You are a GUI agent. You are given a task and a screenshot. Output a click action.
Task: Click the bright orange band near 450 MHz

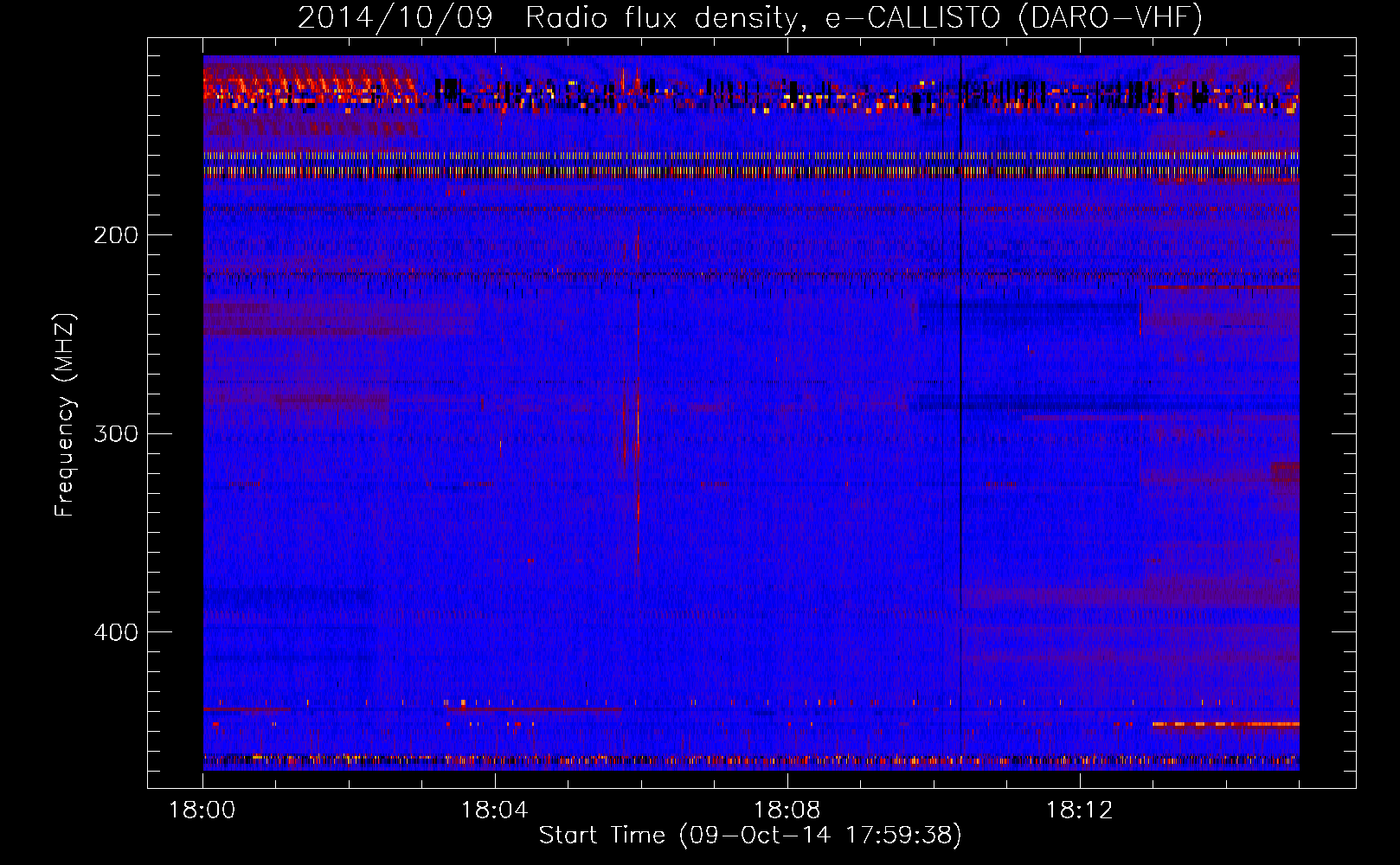click(x=1225, y=724)
